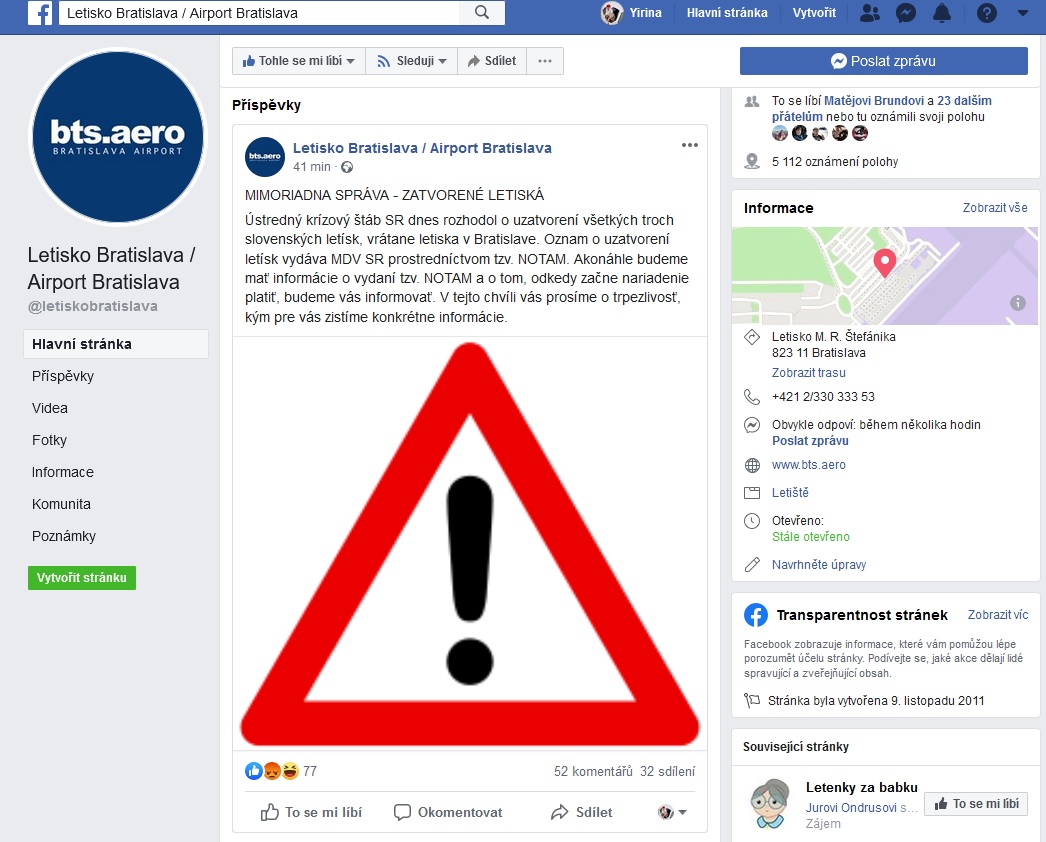
Task: Open the notifications bell icon
Action: (941, 13)
